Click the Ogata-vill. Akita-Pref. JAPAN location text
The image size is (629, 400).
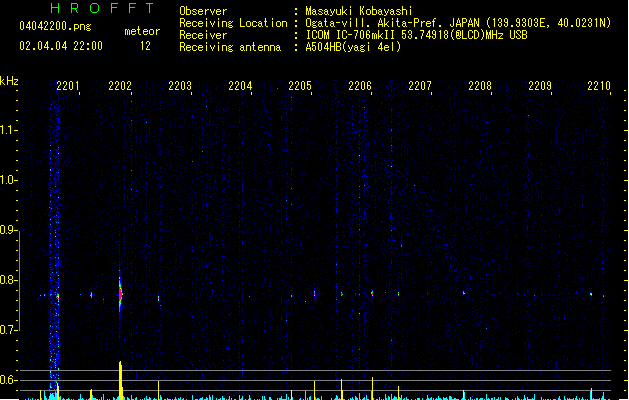pyautogui.click(x=458, y=23)
